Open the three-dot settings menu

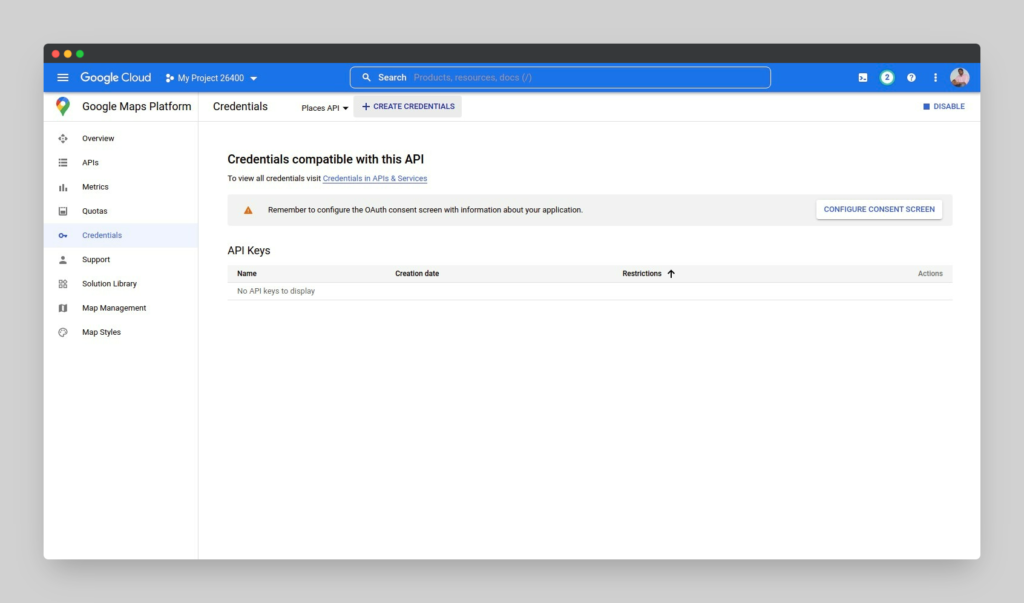coord(935,78)
